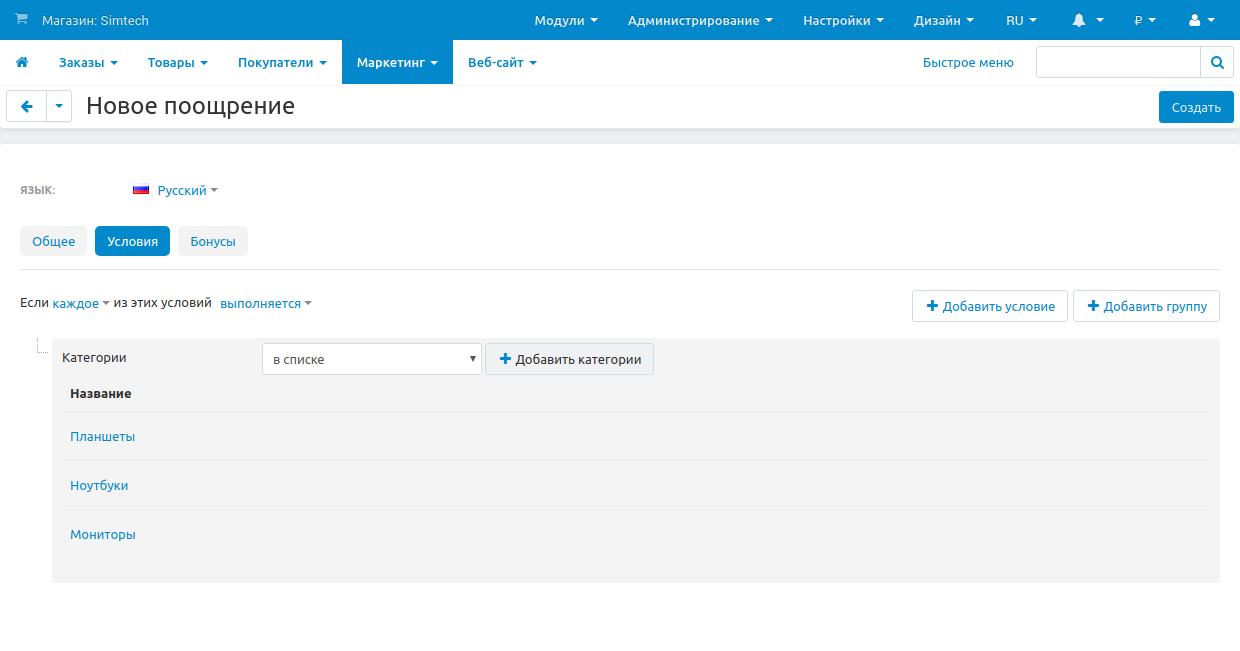1240x651 pixels.
Task: Open the каждое condition selector
Action: click(x=81, y=303)
